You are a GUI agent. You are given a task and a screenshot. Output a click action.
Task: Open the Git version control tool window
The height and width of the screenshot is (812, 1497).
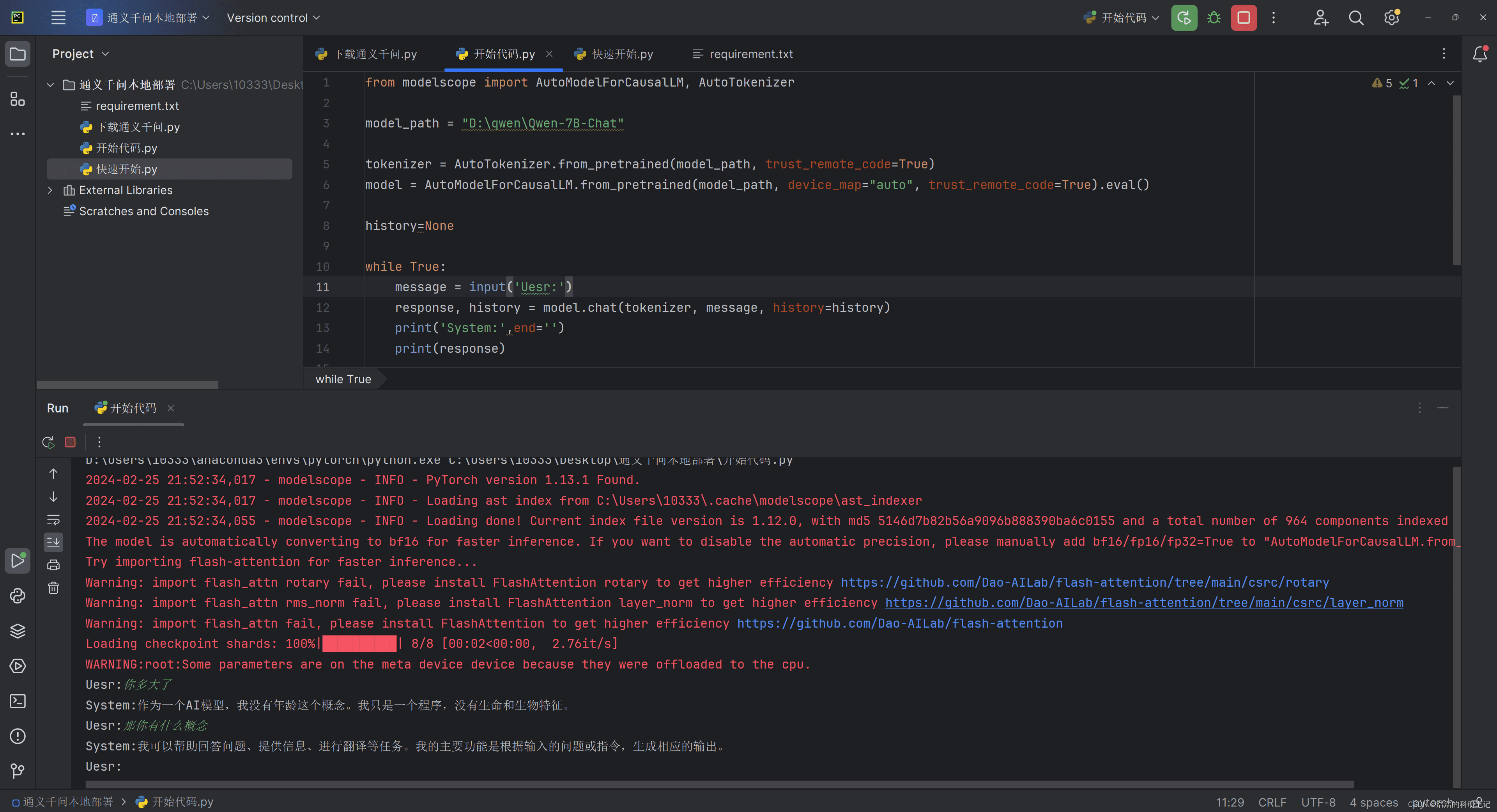click(18, 771)
